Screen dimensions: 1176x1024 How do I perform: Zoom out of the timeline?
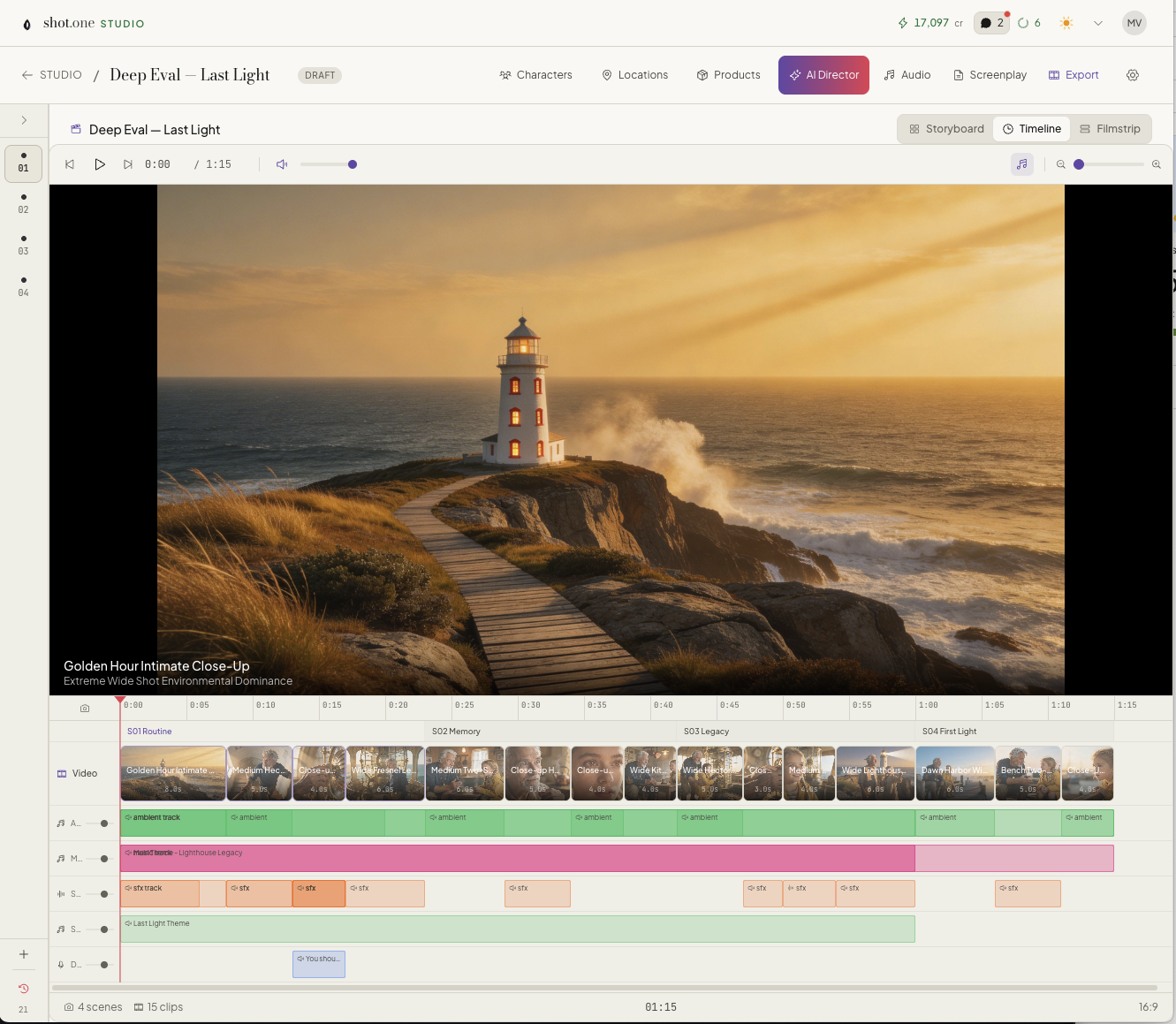[x=1061, y=164]
